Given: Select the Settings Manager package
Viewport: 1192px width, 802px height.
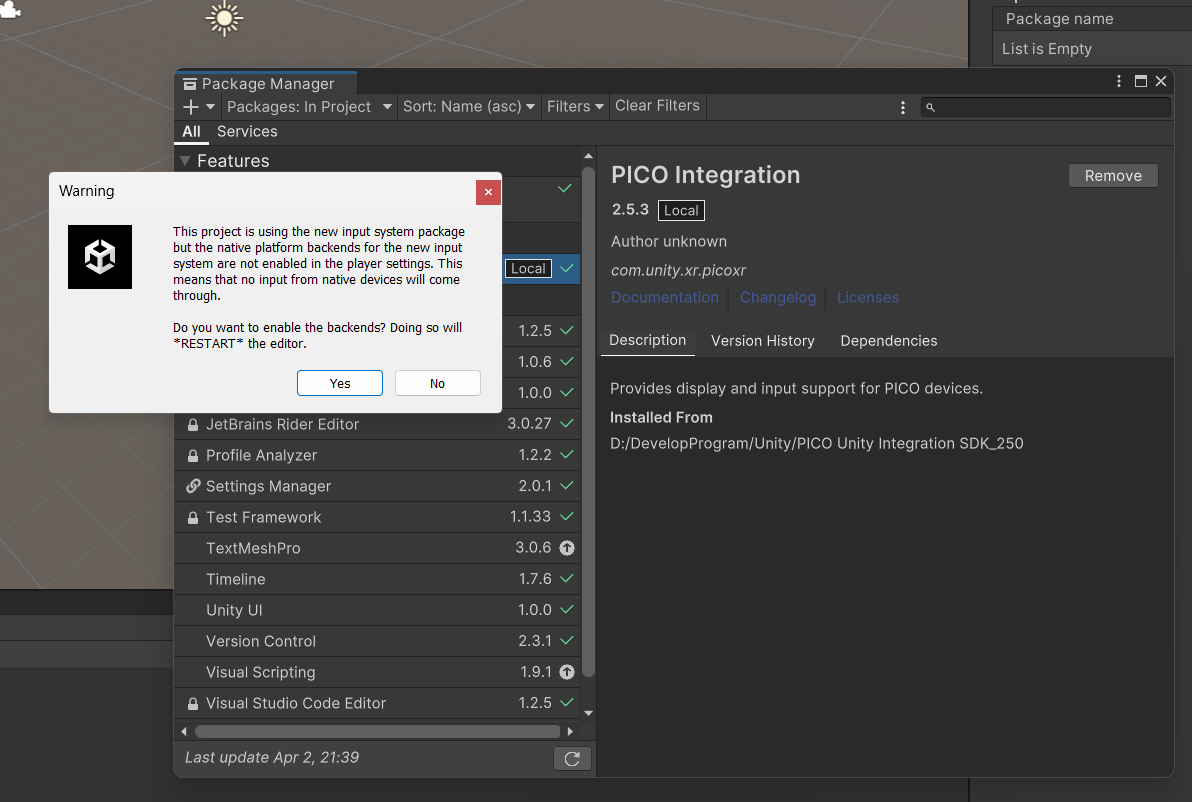Looking at the screenshot, I should click(377, 487).
